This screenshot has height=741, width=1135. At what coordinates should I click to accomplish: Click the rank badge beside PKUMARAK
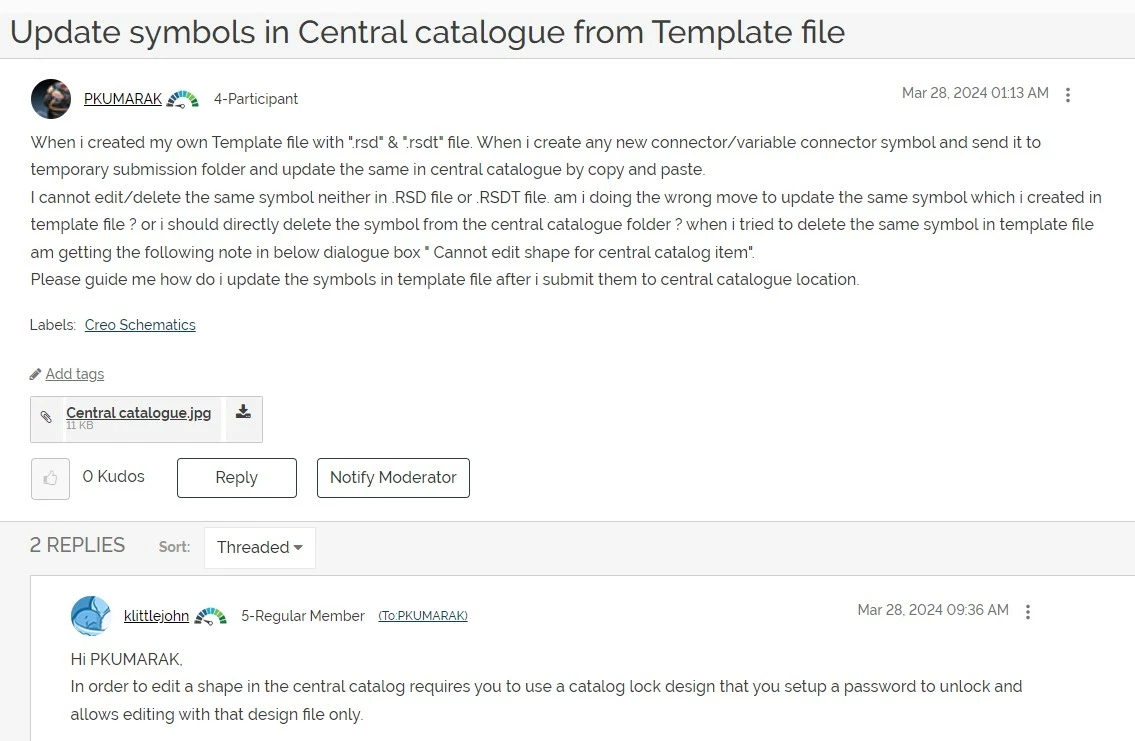[182, 99]
